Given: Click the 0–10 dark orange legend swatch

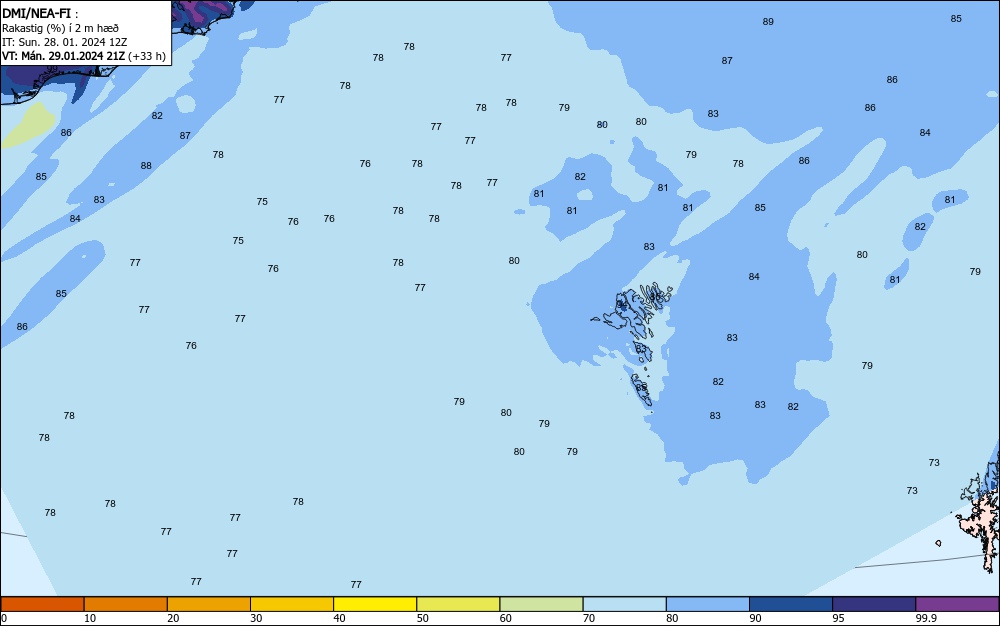Looking at the screenshot, I should pyautogui.click(x=42, y=604).
